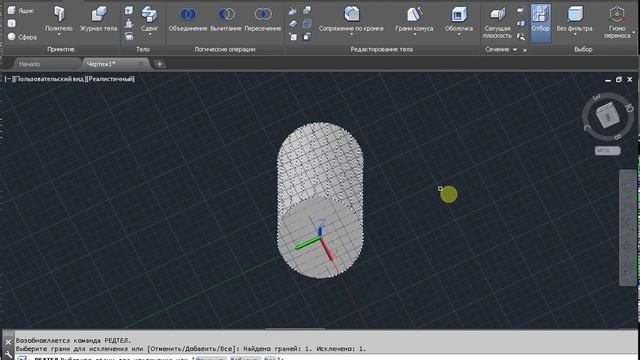Apply the Объединение (Union) operation
This screenshot has width=640, height=360.
(x=188, y=19)
